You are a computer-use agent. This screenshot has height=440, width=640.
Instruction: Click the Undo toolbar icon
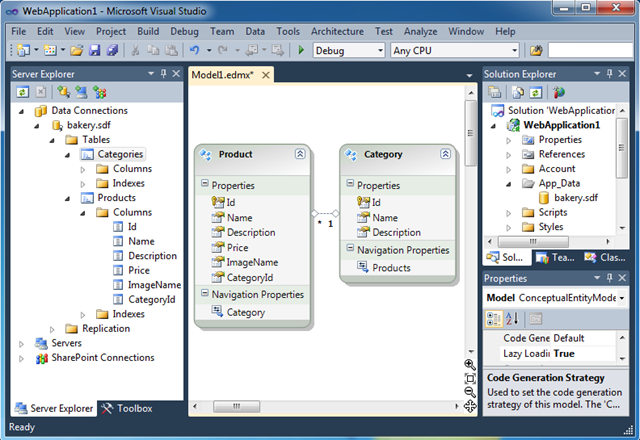[x=195, y=50]
